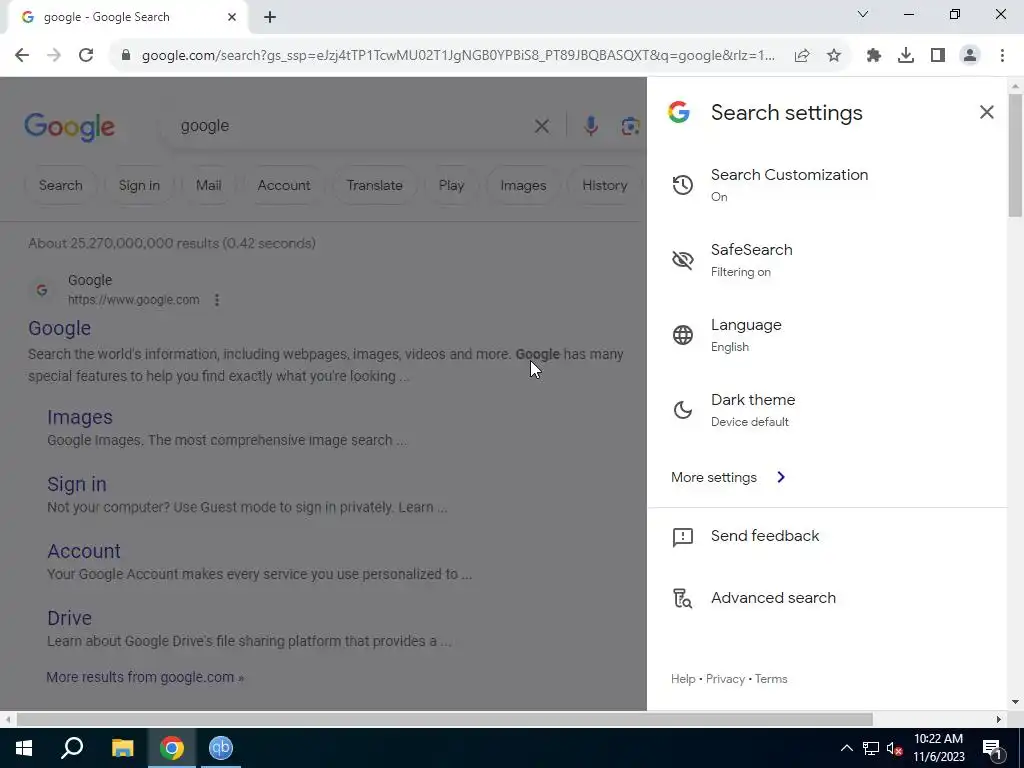This screenshot has height=768, width=1024.
Task: Click the Terms link
Action: 771,679
